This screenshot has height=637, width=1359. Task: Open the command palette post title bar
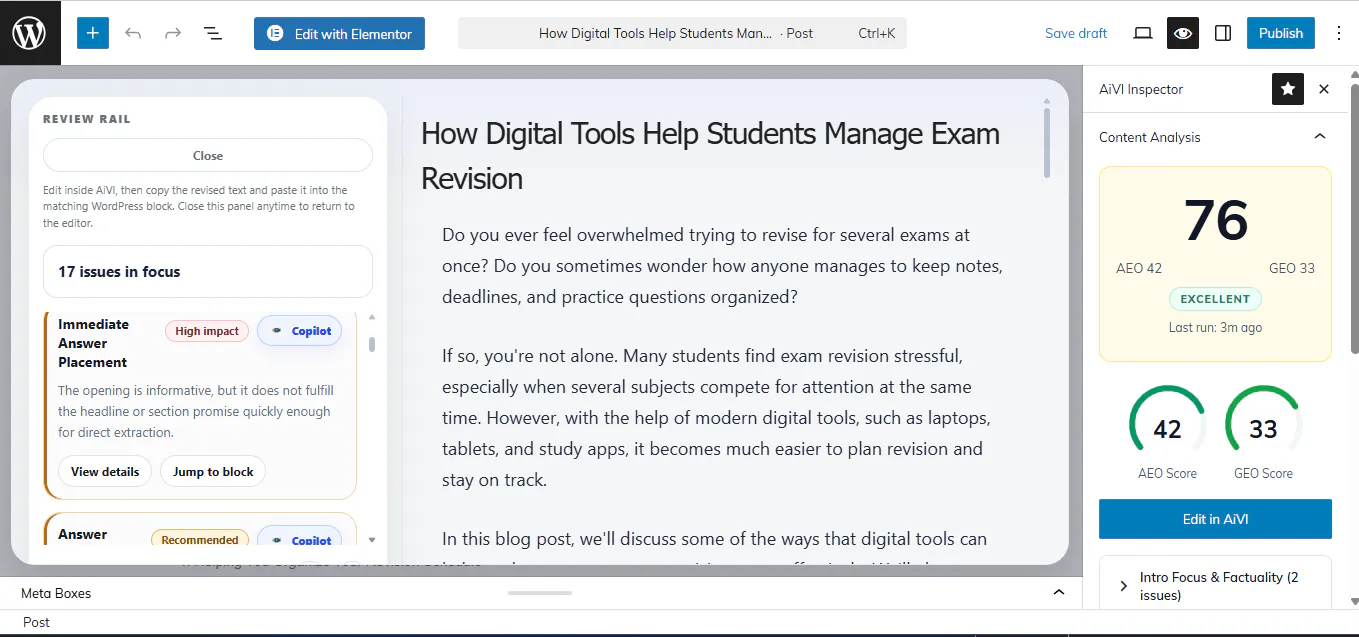click(682, 33)
